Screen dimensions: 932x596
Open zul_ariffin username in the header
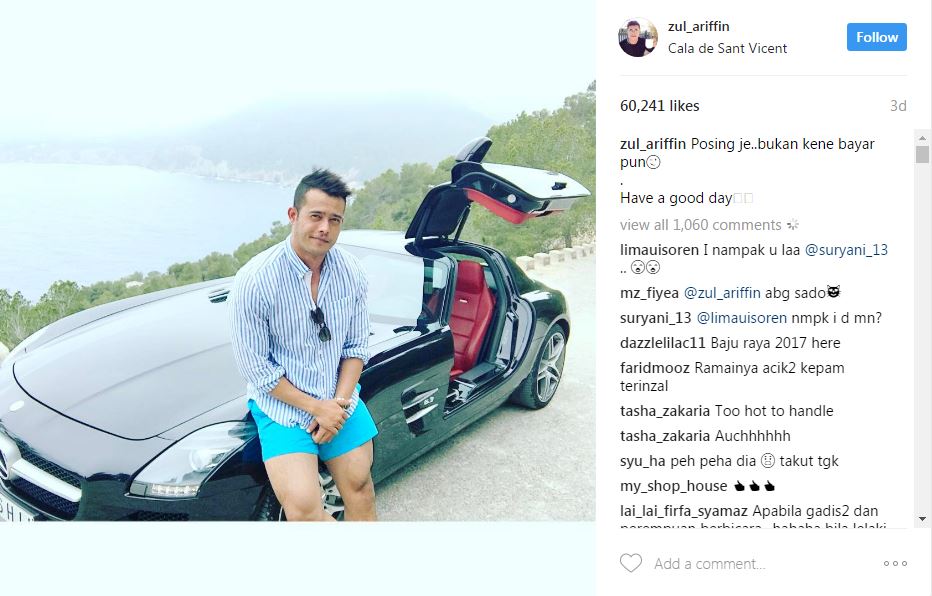click(x=698, y=26)
